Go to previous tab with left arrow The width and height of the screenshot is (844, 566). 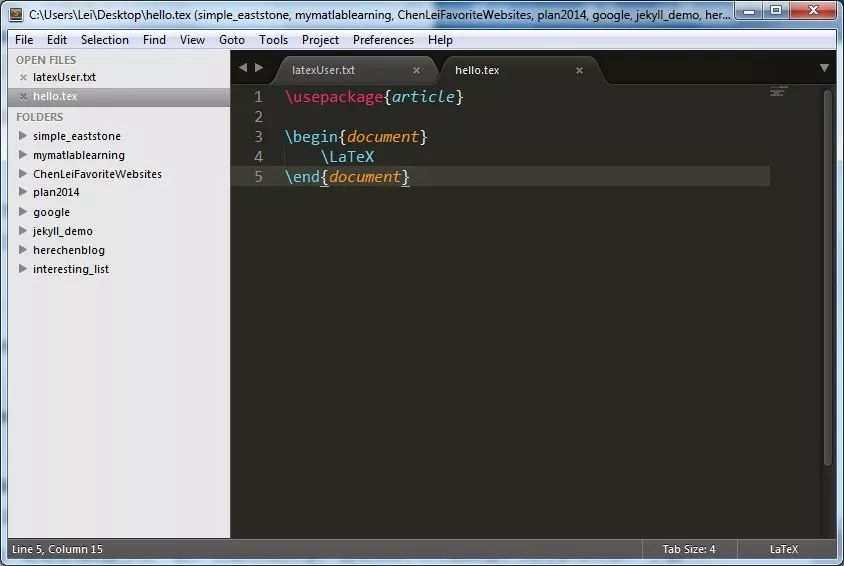(x=243, y=67)
